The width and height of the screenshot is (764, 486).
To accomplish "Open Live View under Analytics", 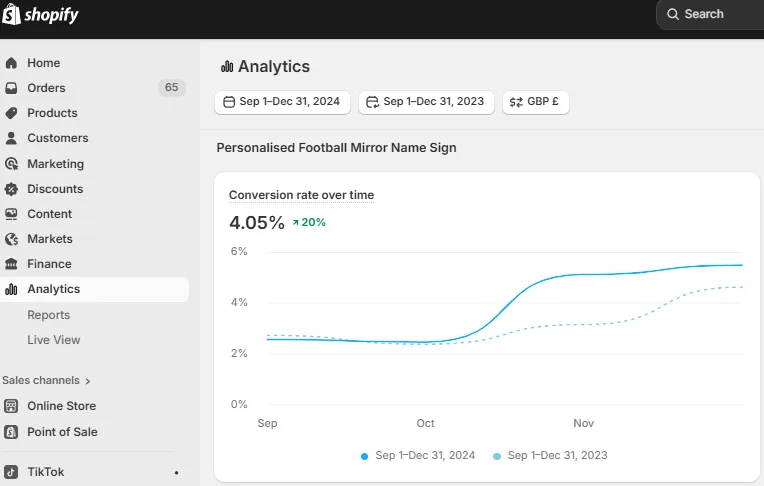I will click(x=53, y=340).
